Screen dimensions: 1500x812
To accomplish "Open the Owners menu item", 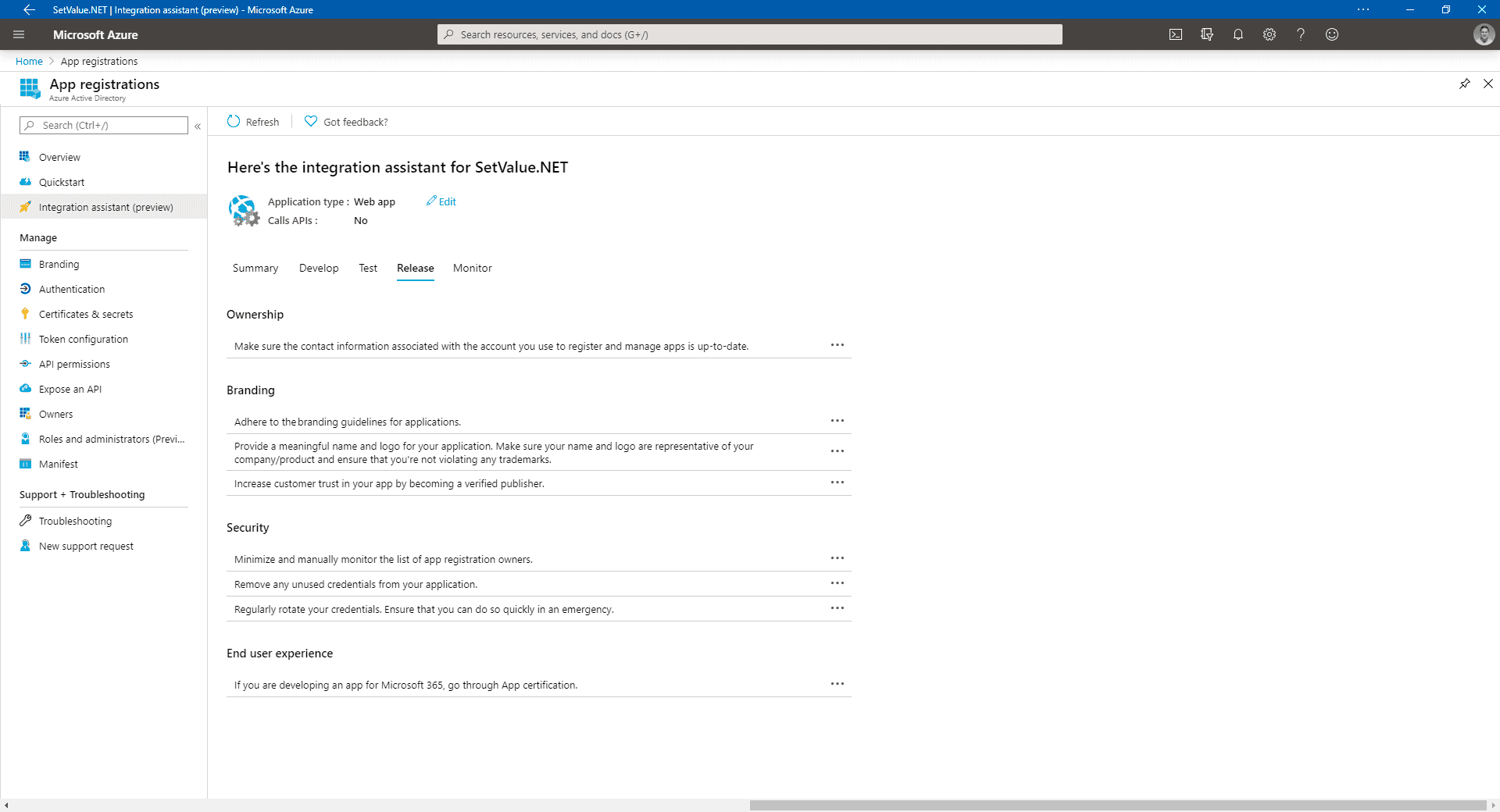I will tap(55, 414).
